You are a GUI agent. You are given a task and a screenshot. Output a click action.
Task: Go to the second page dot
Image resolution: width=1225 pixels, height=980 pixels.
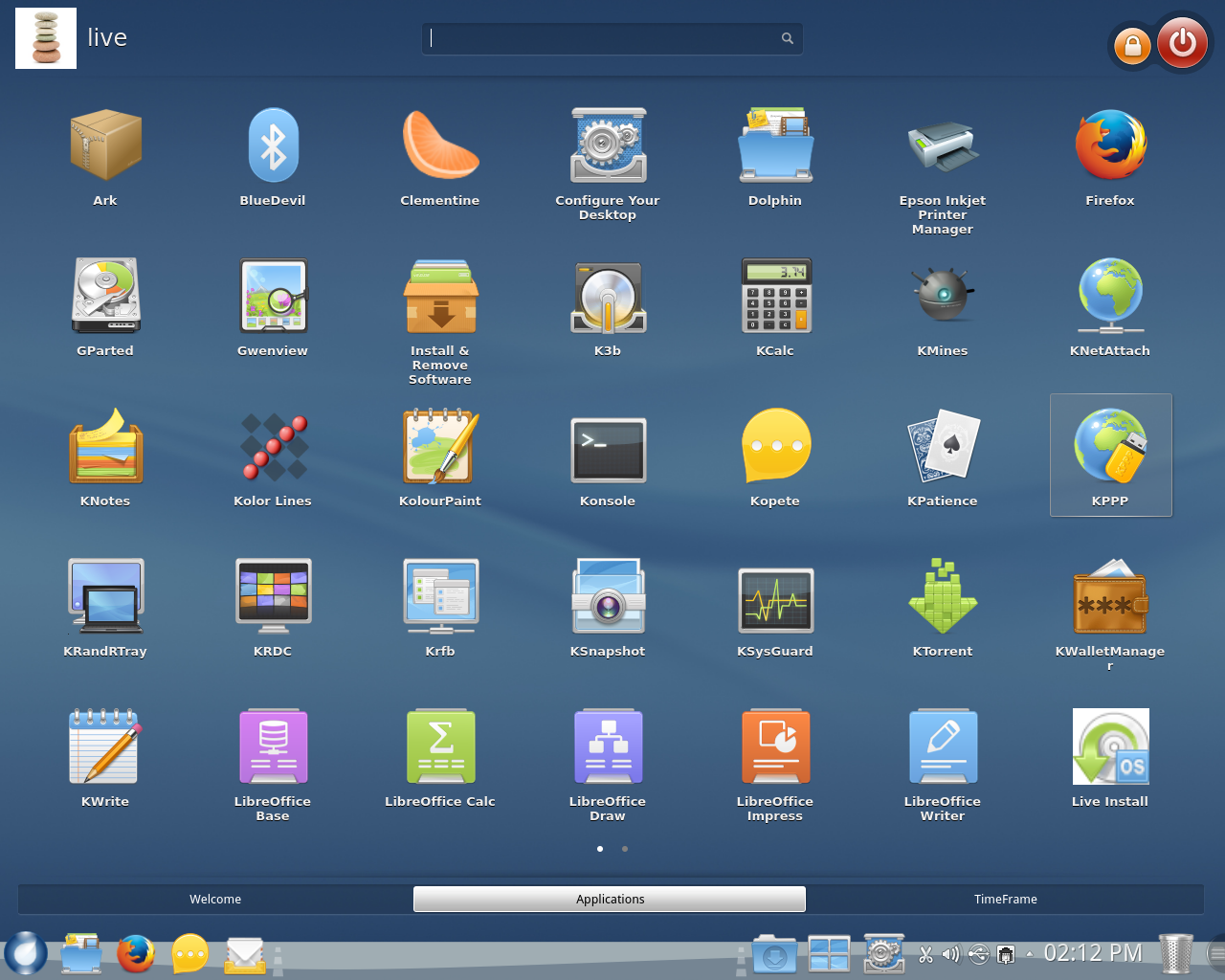point(625,849)
